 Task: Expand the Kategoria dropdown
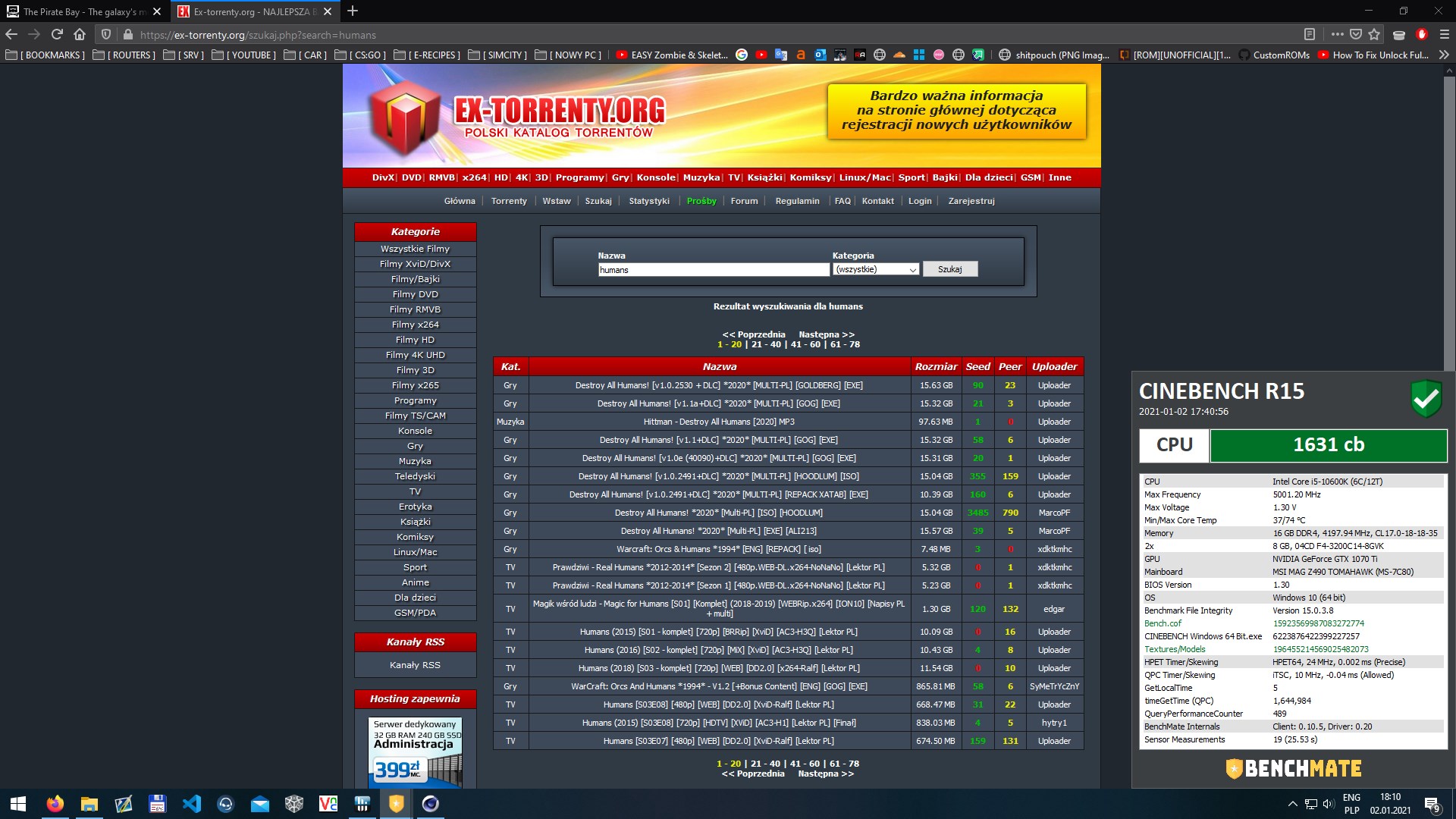(x=876, y=269)
